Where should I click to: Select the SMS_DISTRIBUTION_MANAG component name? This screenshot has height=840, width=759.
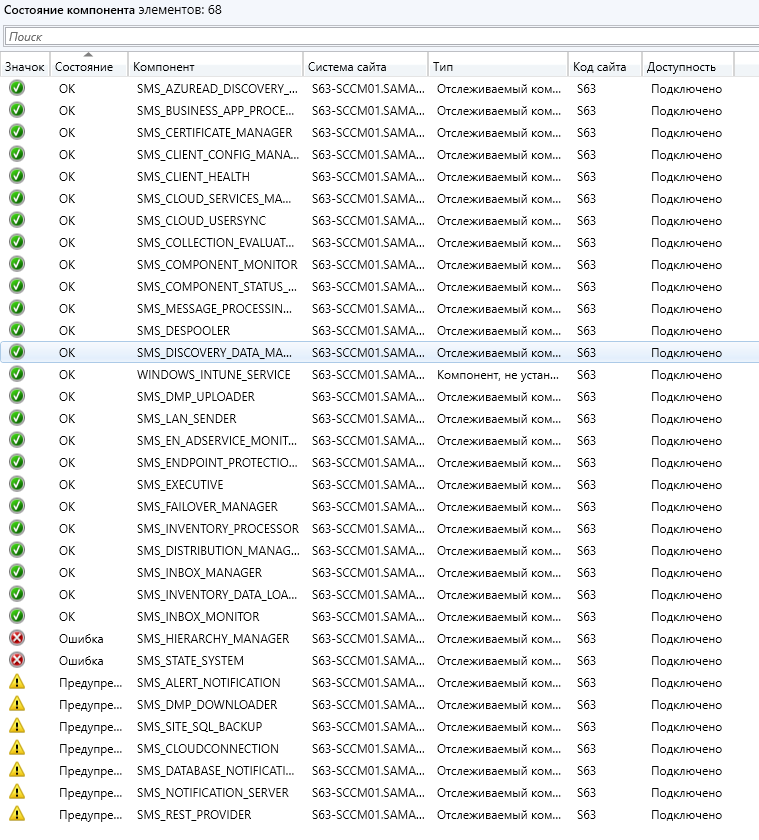coord(218,551)
